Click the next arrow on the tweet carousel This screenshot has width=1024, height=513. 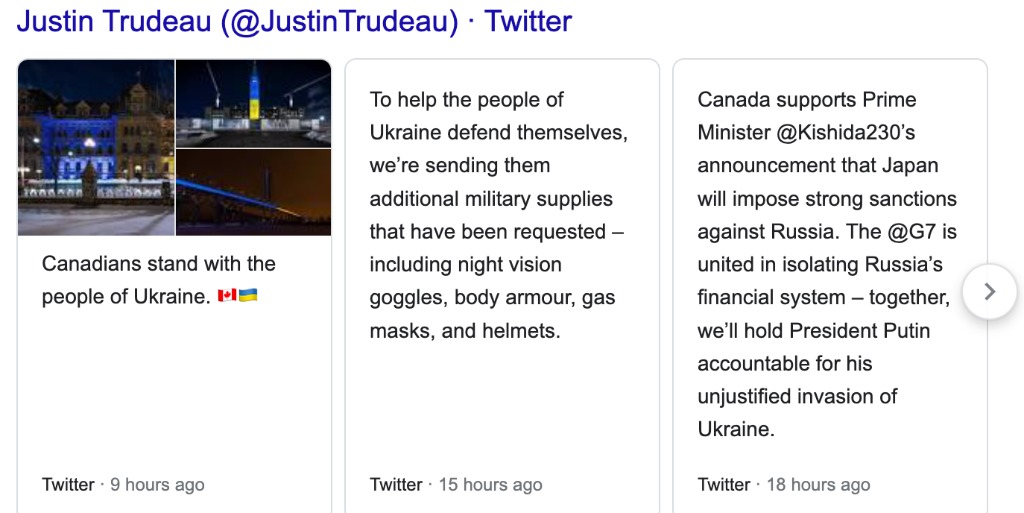click(x=989, y=291)
